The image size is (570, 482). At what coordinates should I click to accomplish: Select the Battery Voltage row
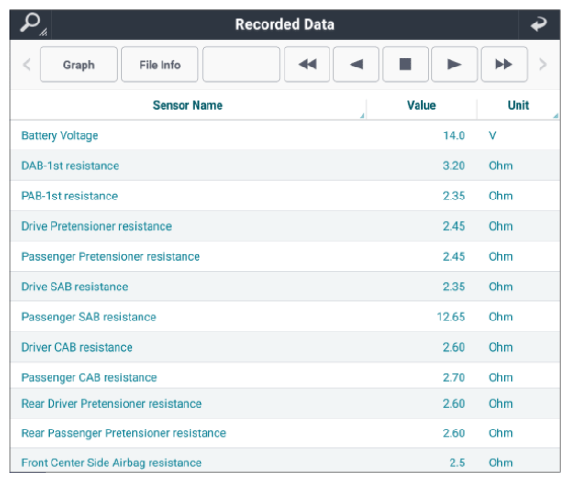point(285,136)
